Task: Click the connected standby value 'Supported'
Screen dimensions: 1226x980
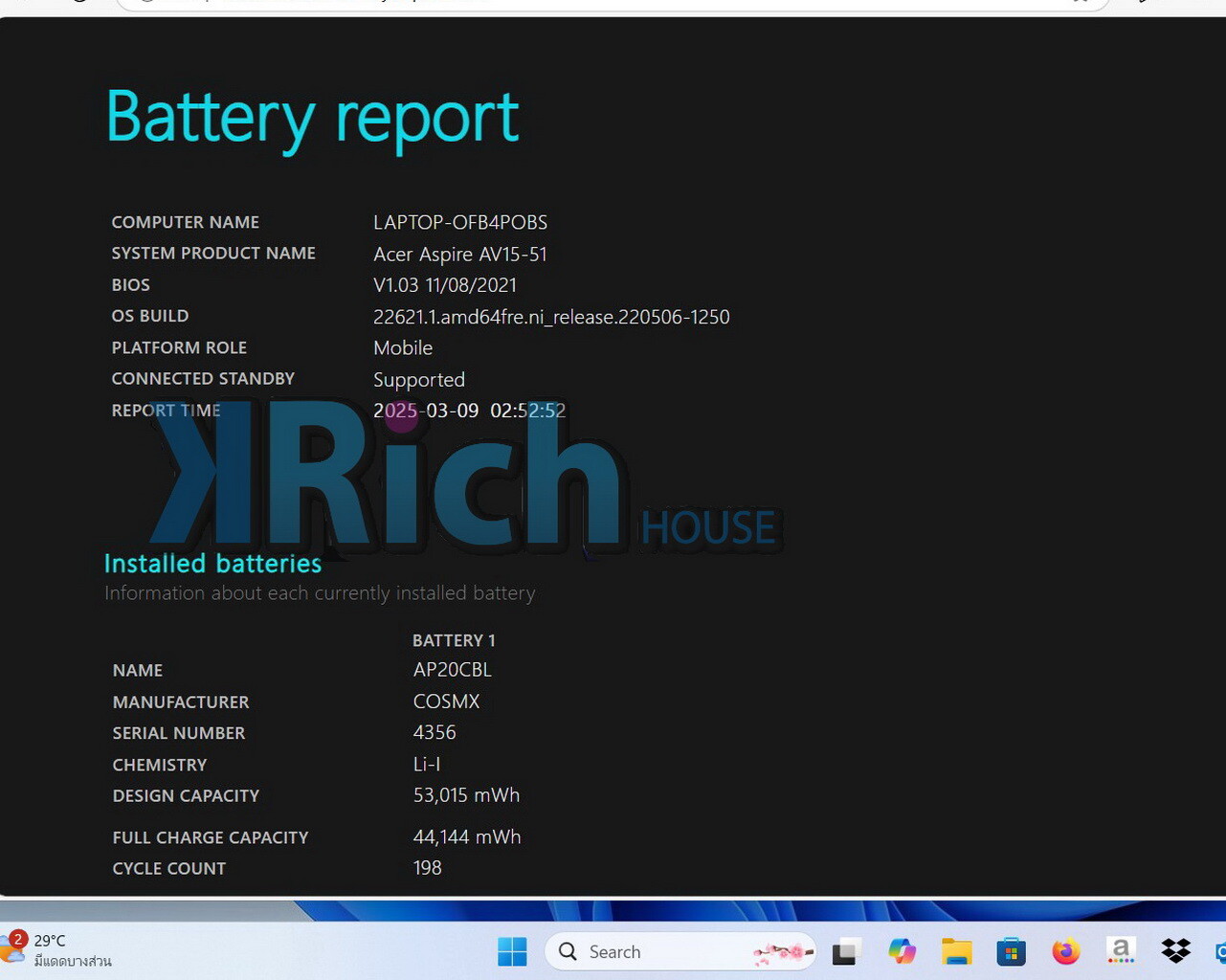Action: (x=419, y=380)
